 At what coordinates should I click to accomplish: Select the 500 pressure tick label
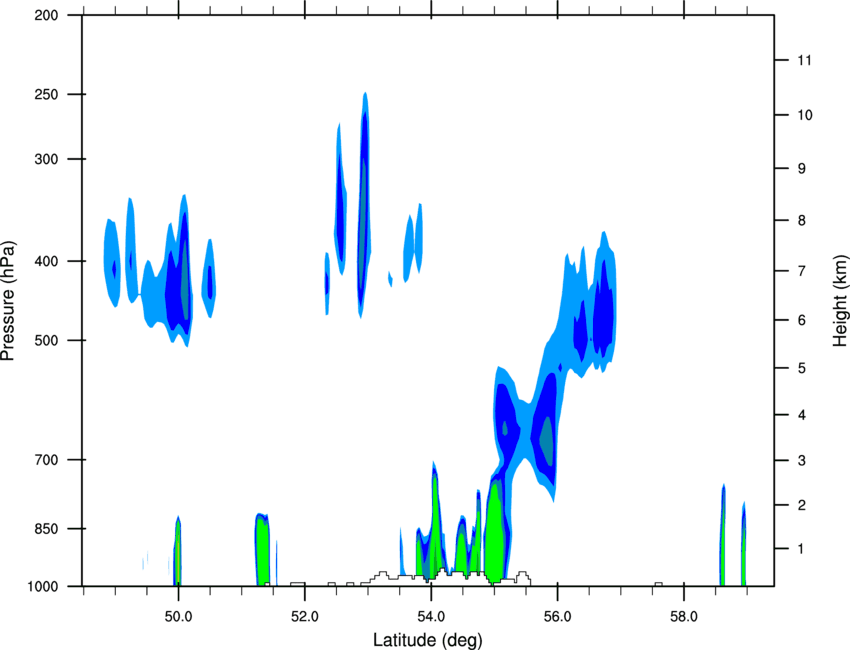coord(46,340)
